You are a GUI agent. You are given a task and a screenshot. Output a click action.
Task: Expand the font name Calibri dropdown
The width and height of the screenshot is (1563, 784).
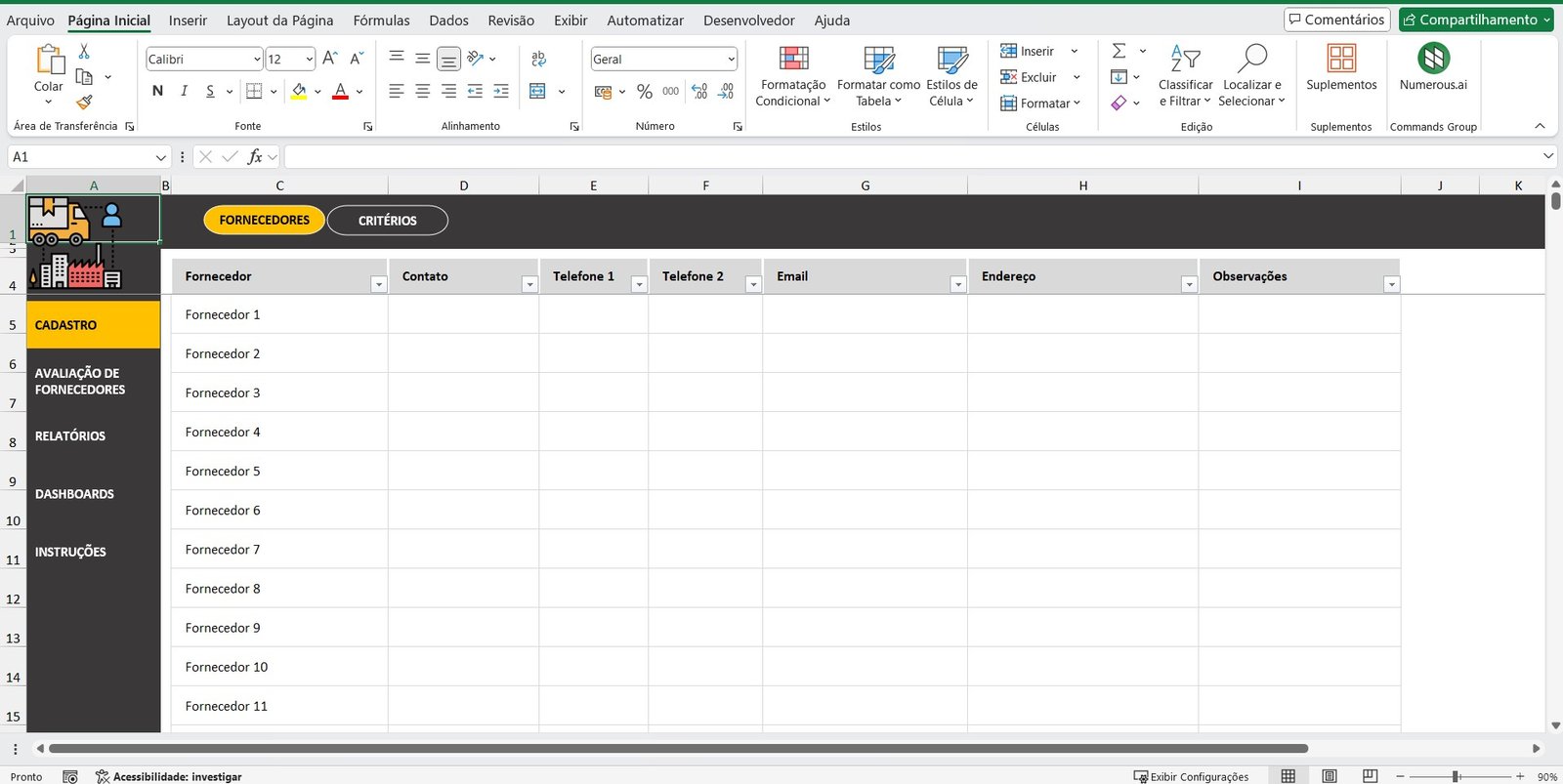pyautogui.click(x=257, y=60)
